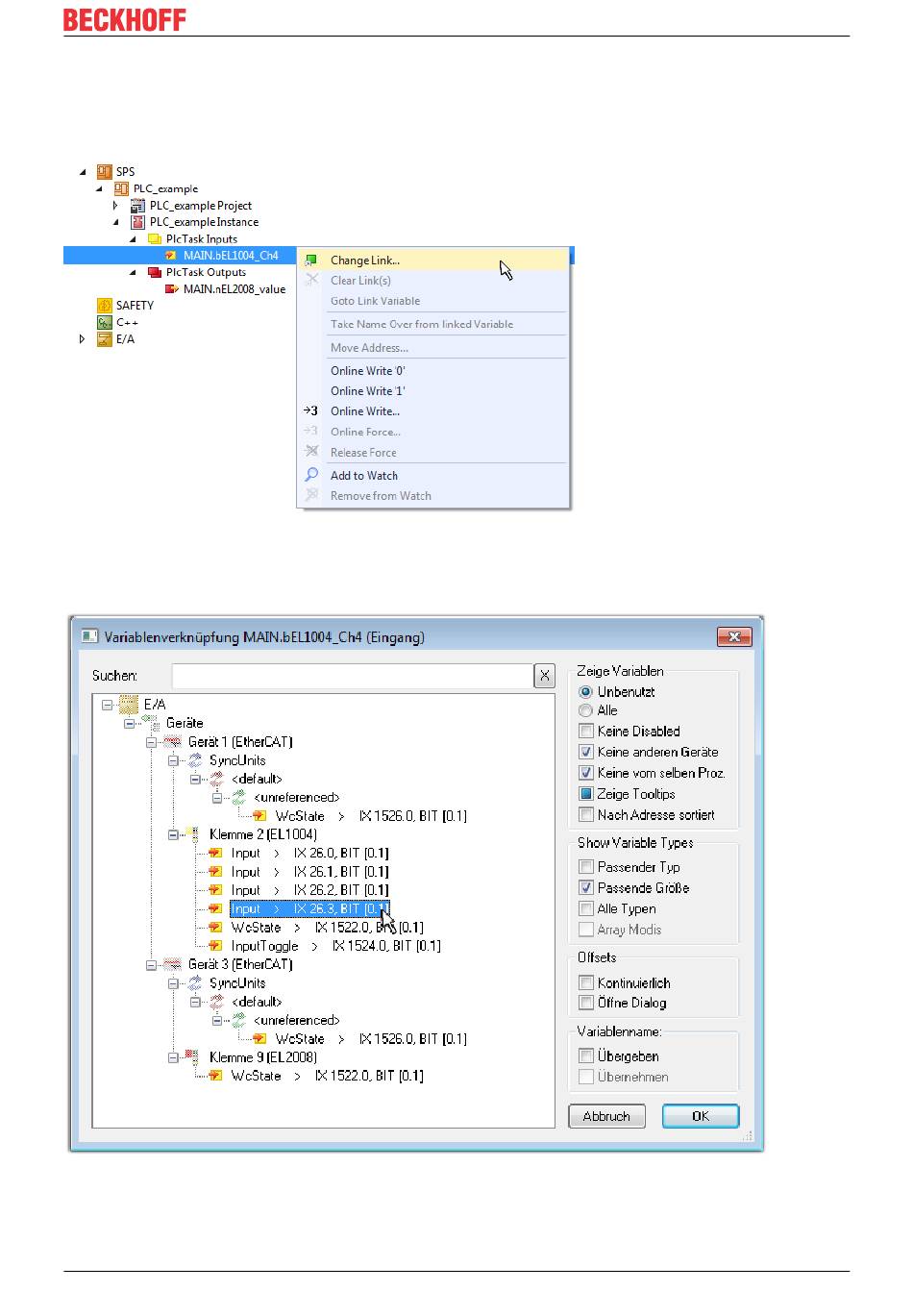Click the Gerät 1 (EtherCAT) device icon
Viewport: 913px width, 1316px height.
(173, 742)
